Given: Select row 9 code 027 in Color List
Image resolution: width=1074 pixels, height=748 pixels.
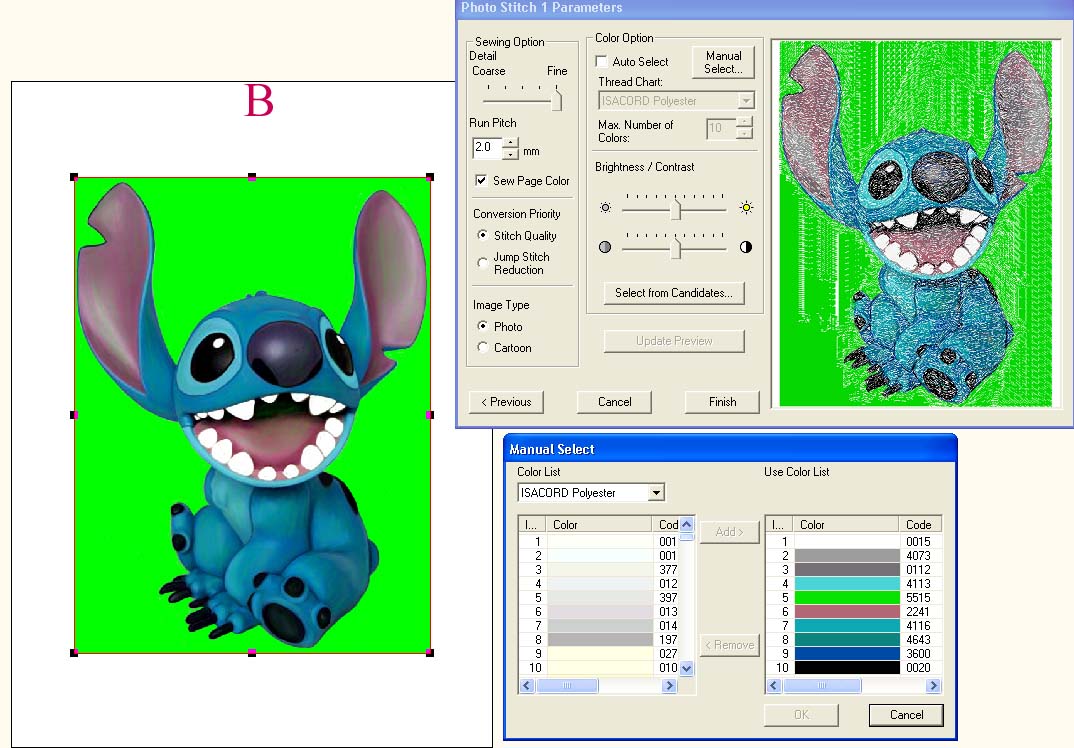Looking at the screenshot, I should (599, 653).
